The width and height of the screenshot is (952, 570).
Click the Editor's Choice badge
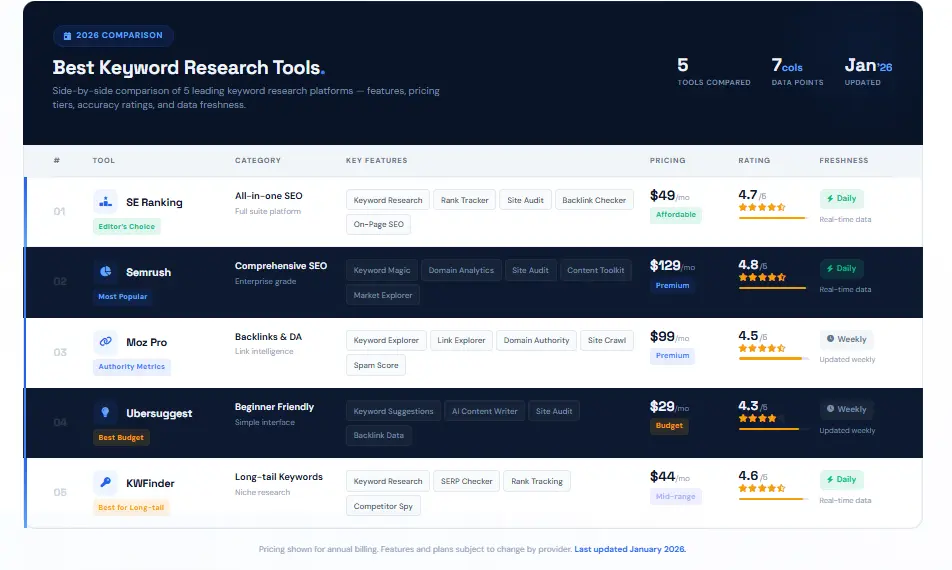(126, 226)
